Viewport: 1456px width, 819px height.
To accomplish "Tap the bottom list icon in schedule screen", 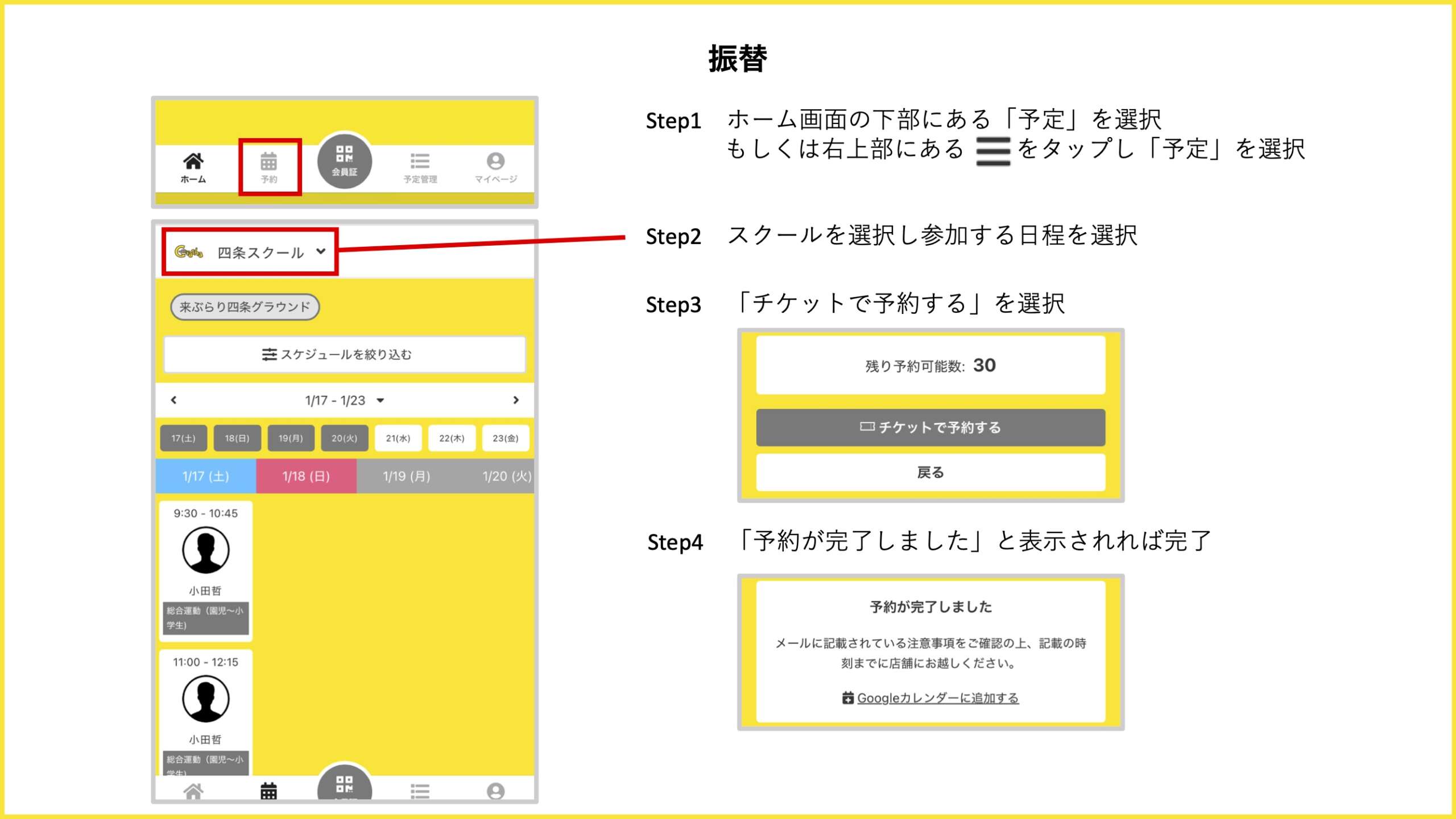I will coord(420,790).
